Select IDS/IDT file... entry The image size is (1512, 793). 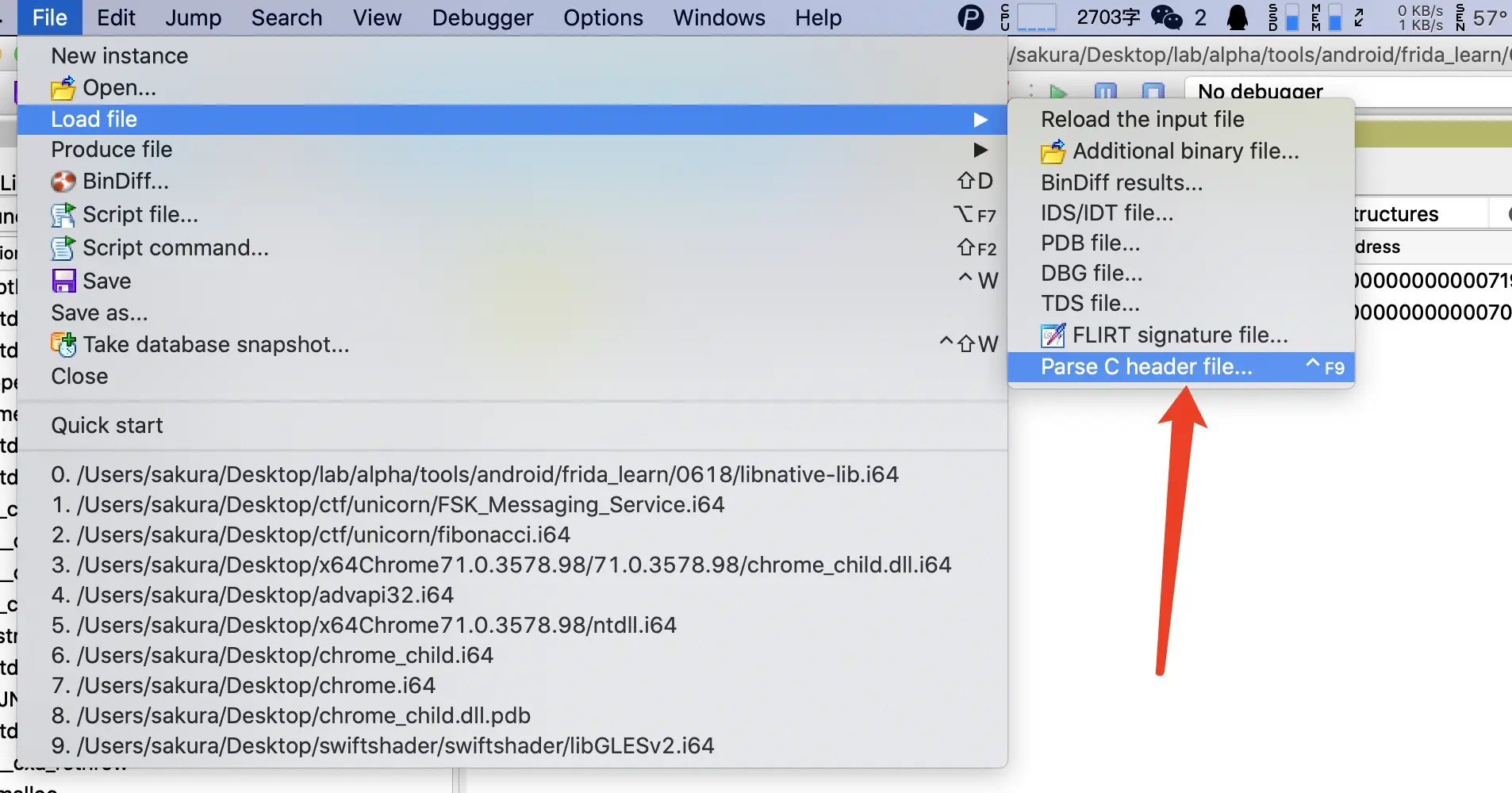pos(1181,213)
